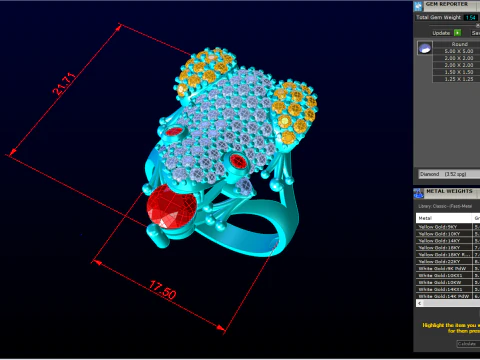Click the green Update arrow button
This screenshot has height=360, width=480.
click(458, 33)
